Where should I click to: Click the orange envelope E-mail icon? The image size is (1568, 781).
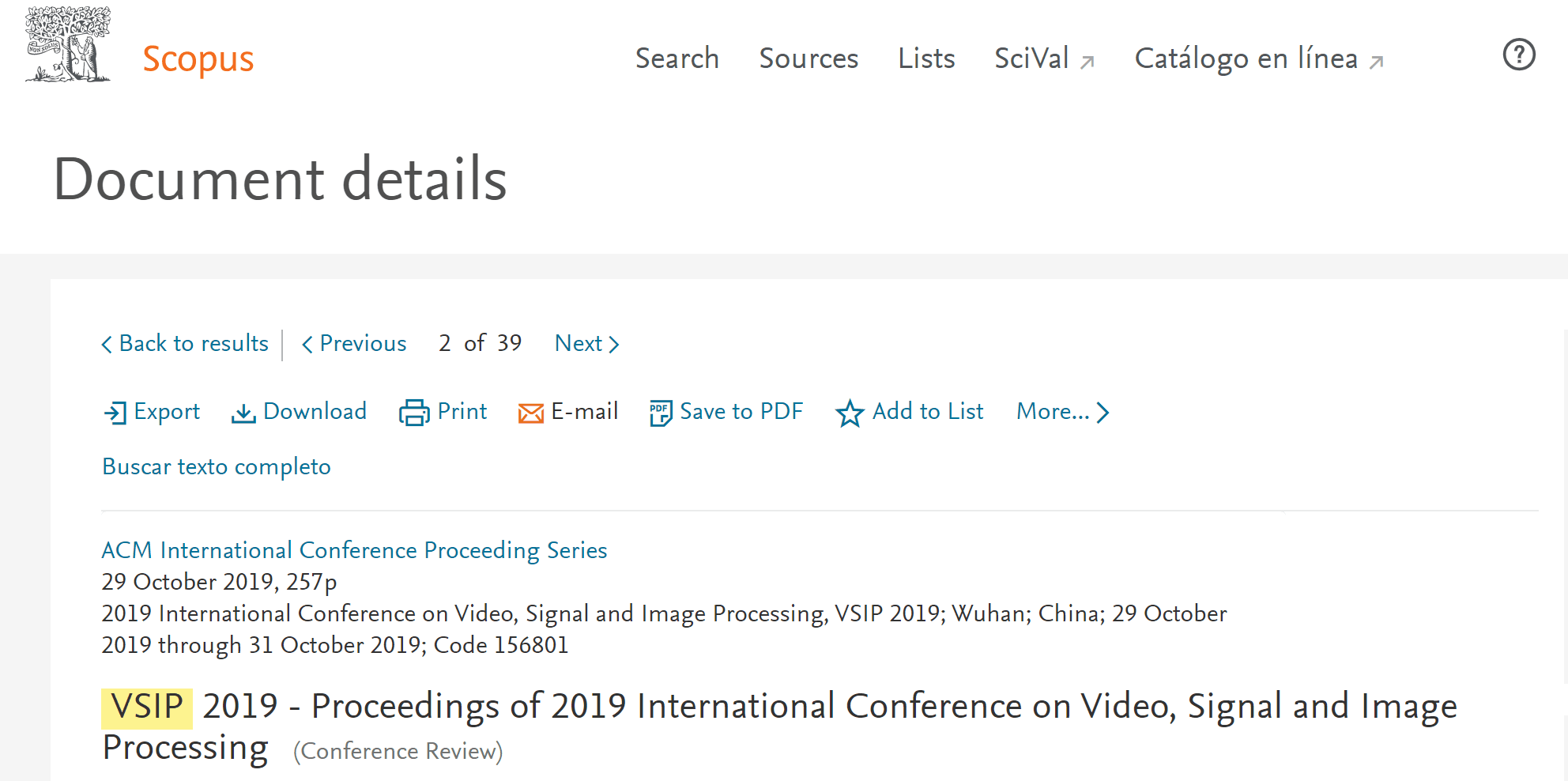click(531, 413)
